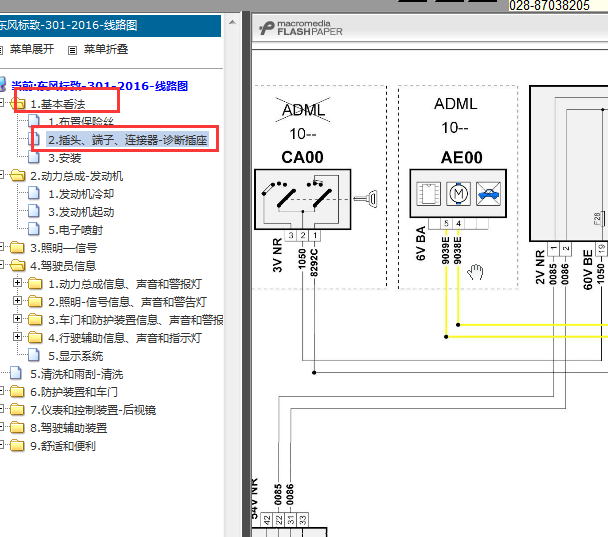Click the folder icon of 3.照明—信号
Viewport: 608px width, 537px height.
[17, 247]
